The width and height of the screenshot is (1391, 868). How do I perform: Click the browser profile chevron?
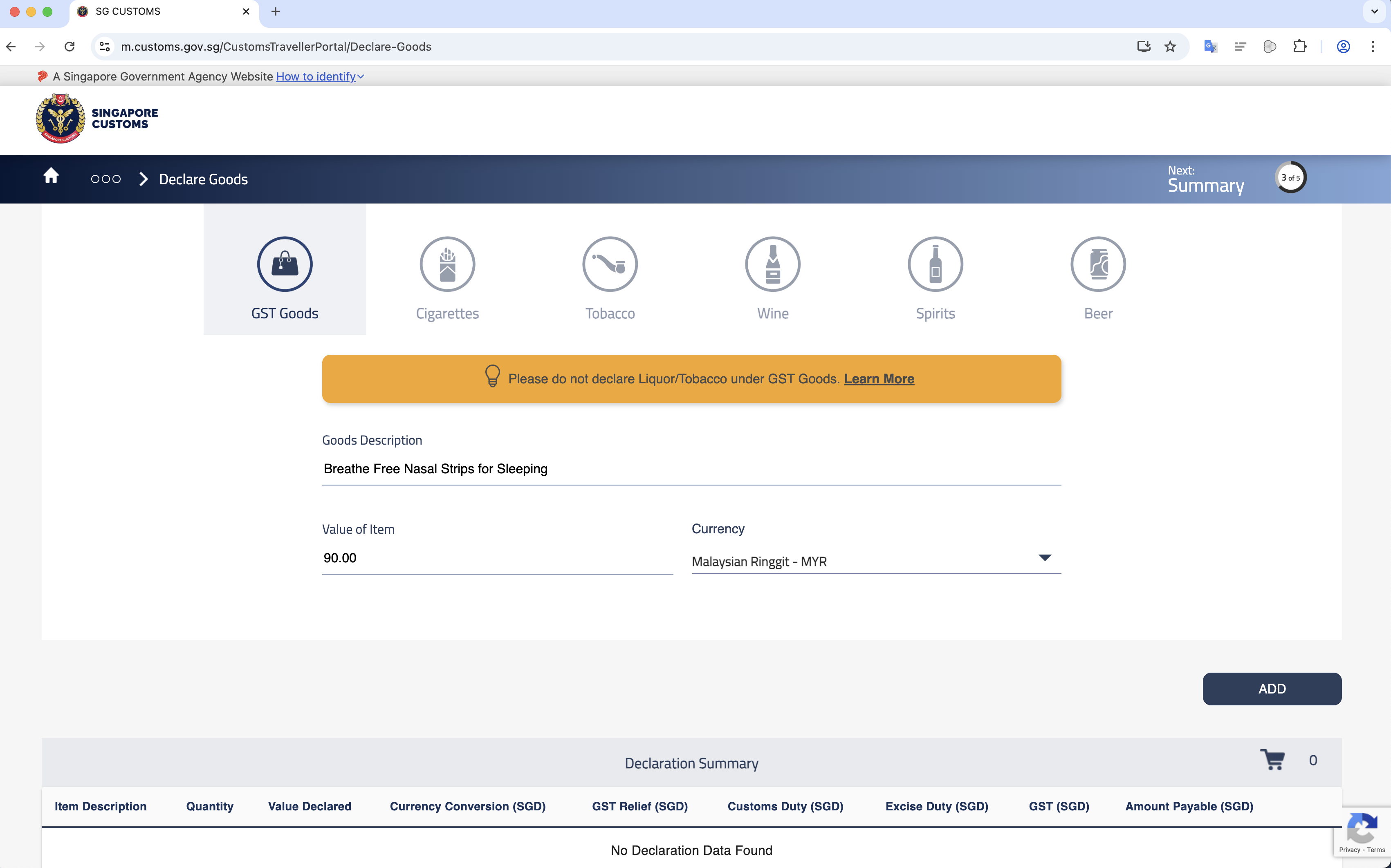1374,11
